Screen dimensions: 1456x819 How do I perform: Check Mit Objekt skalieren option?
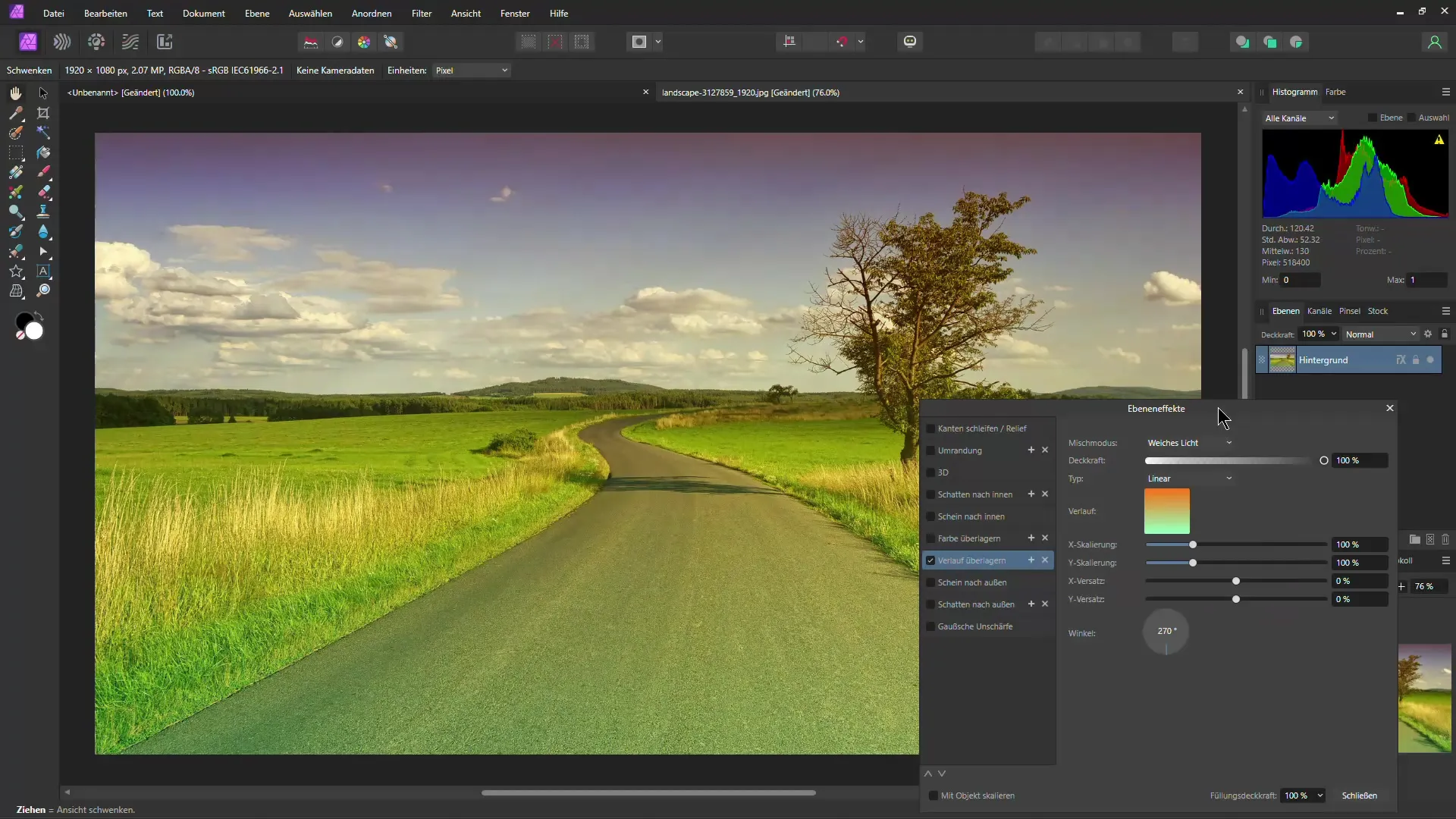pos(934,795)
